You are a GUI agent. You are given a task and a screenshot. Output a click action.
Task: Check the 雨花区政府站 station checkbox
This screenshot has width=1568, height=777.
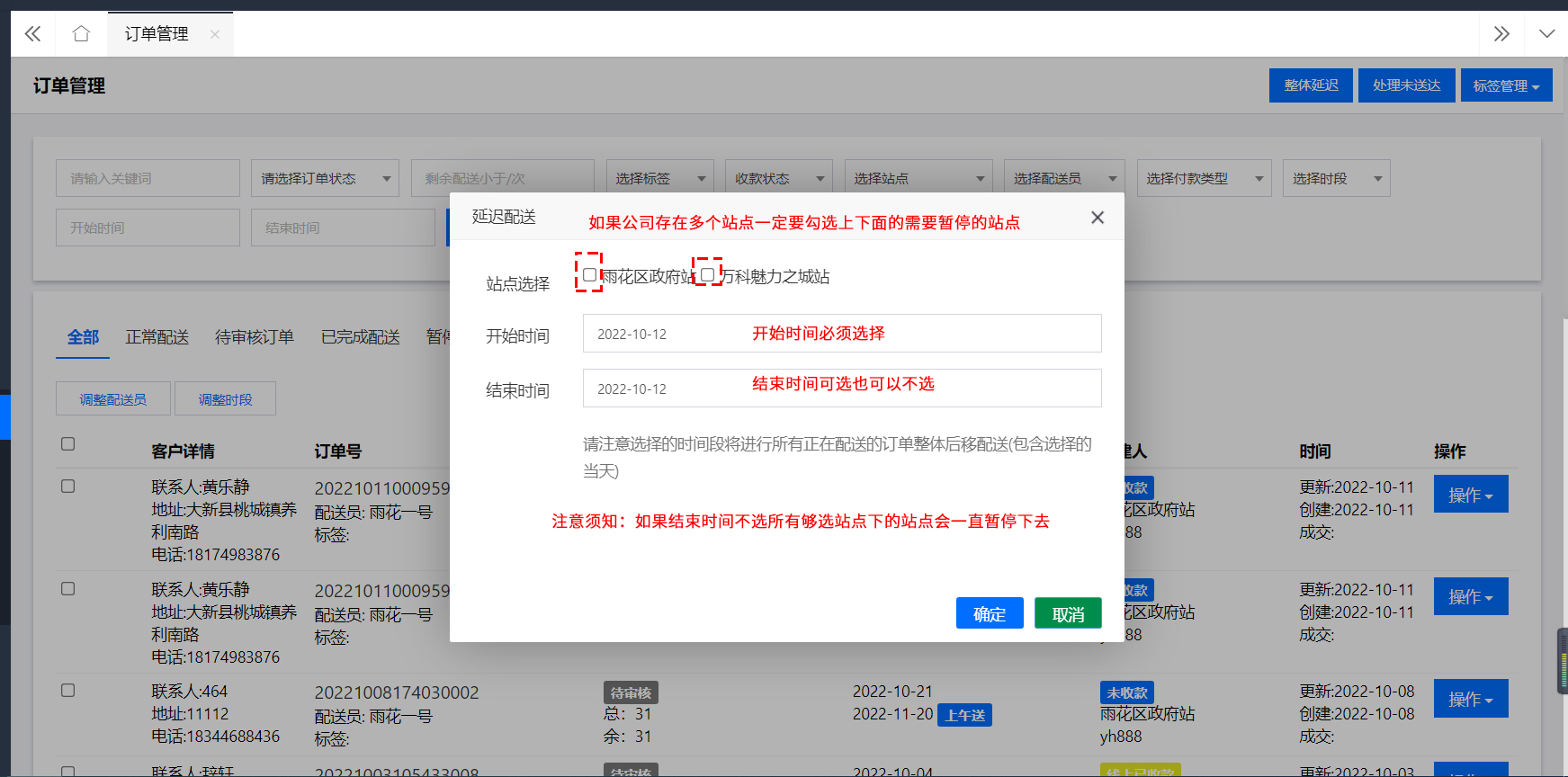[x=589, y=275]
